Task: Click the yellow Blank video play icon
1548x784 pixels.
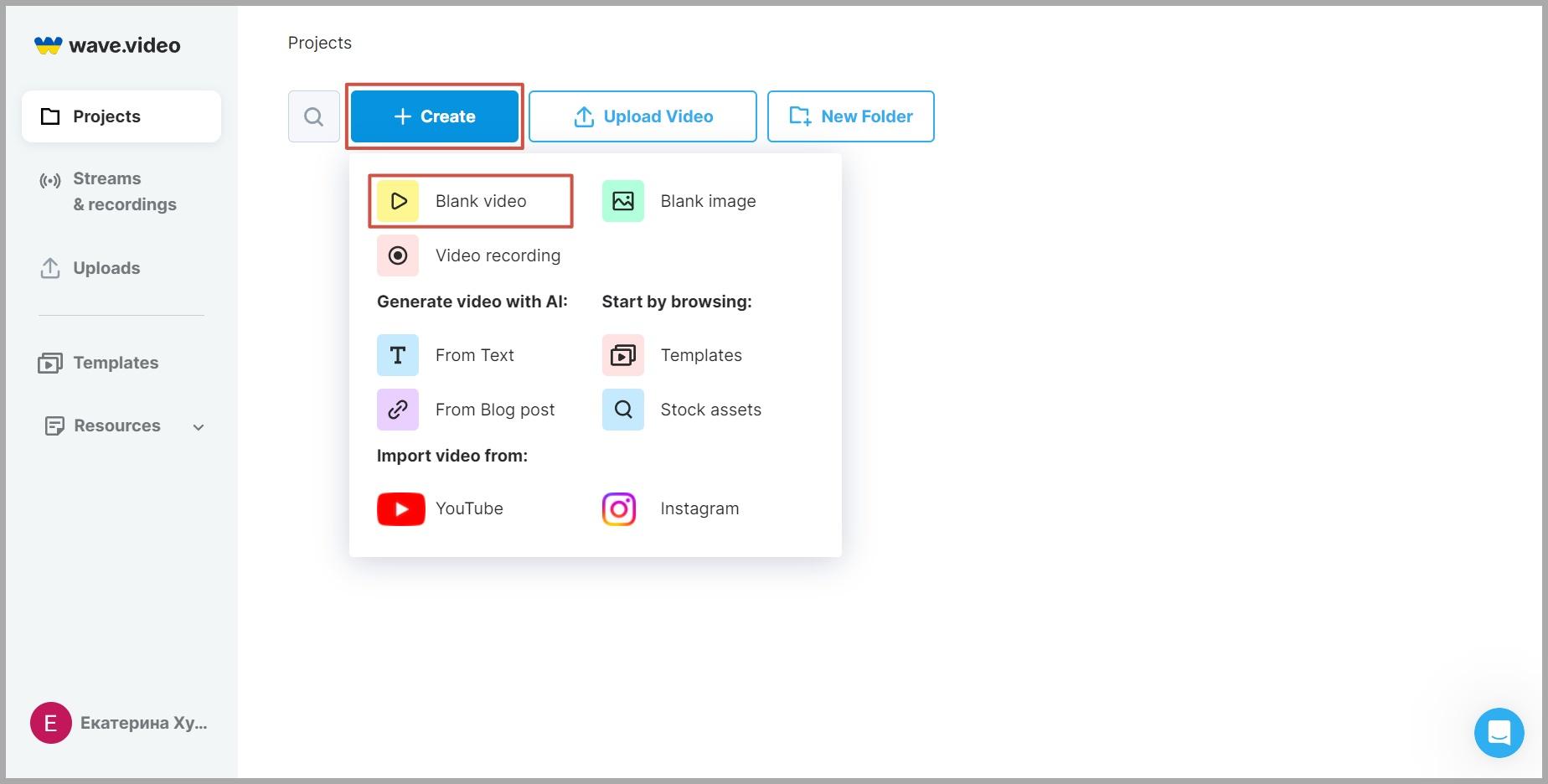Action: [398, 201]
